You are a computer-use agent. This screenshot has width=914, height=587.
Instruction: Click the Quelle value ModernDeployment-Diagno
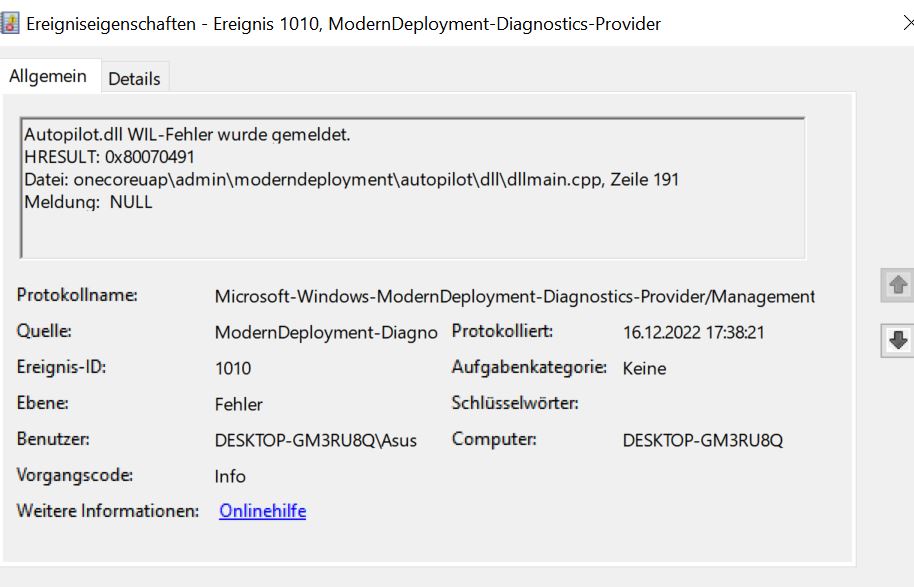pyautogui.click(x=326, y=332)
